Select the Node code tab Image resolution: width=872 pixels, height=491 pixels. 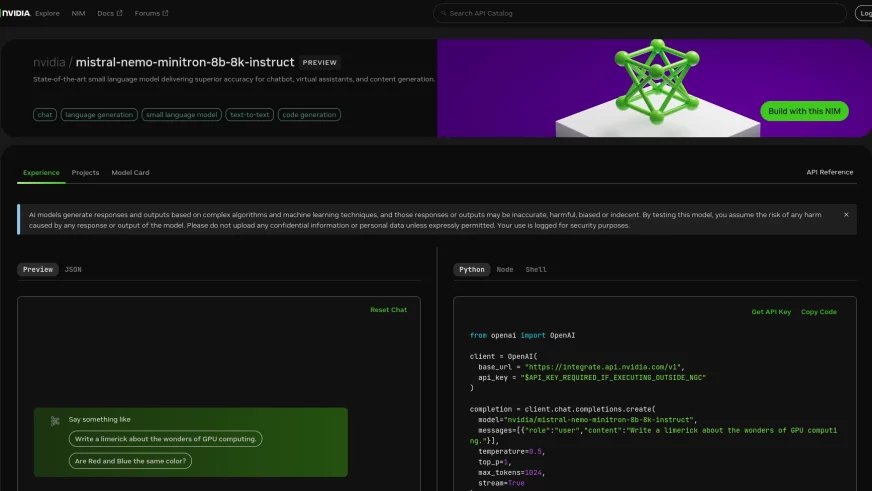click(x=505, y=270)
